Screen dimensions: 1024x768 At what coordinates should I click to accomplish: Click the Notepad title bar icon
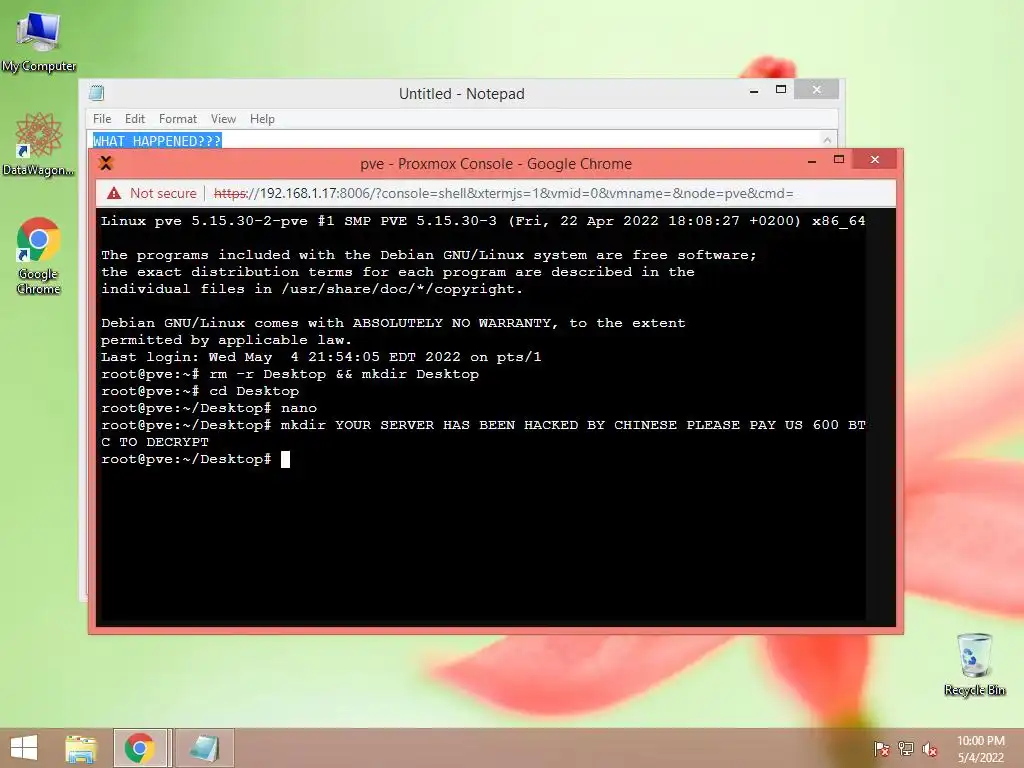click(x=97, y=93)
